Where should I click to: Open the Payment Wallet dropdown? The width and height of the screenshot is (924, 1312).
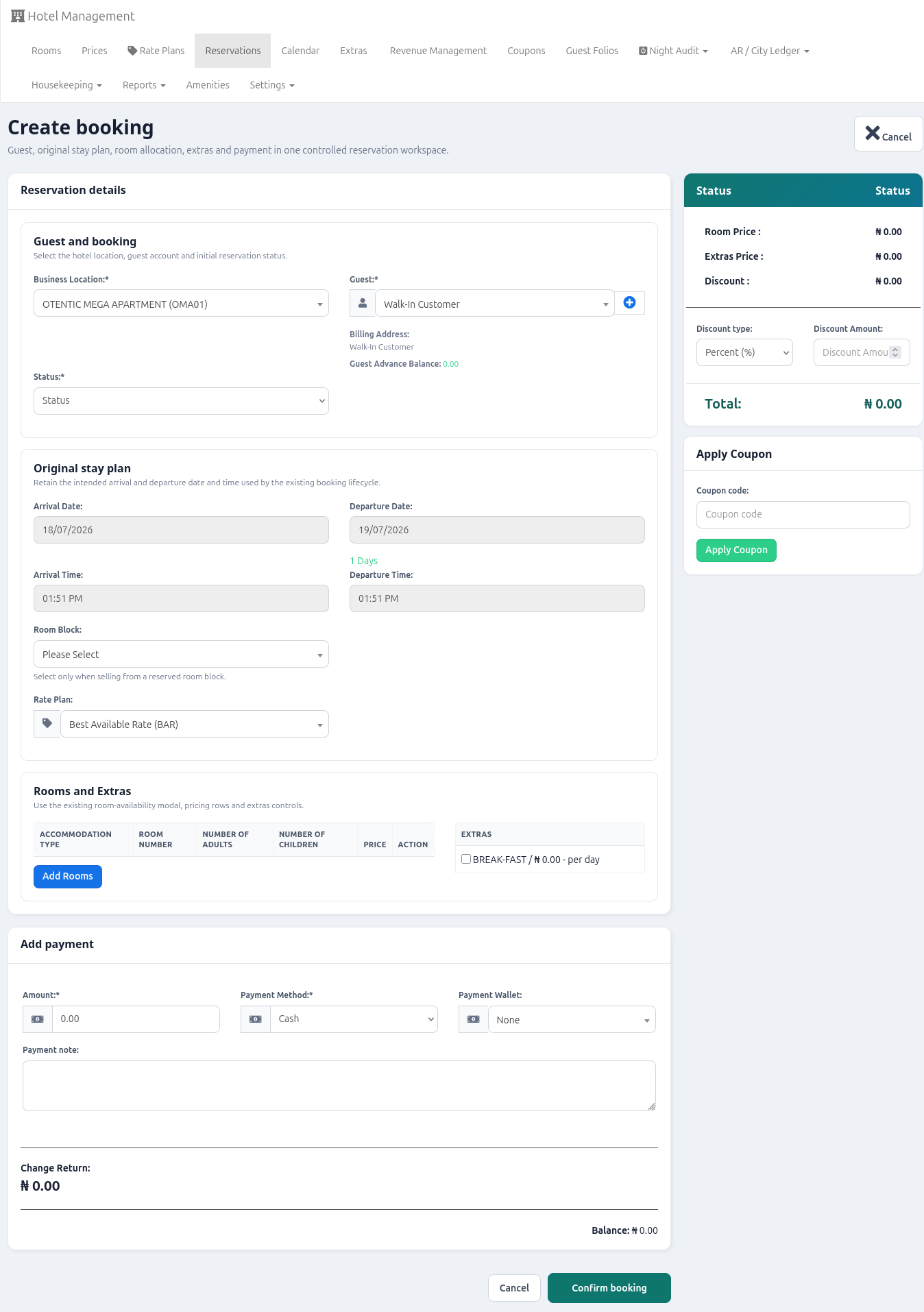coord(572,1019)
